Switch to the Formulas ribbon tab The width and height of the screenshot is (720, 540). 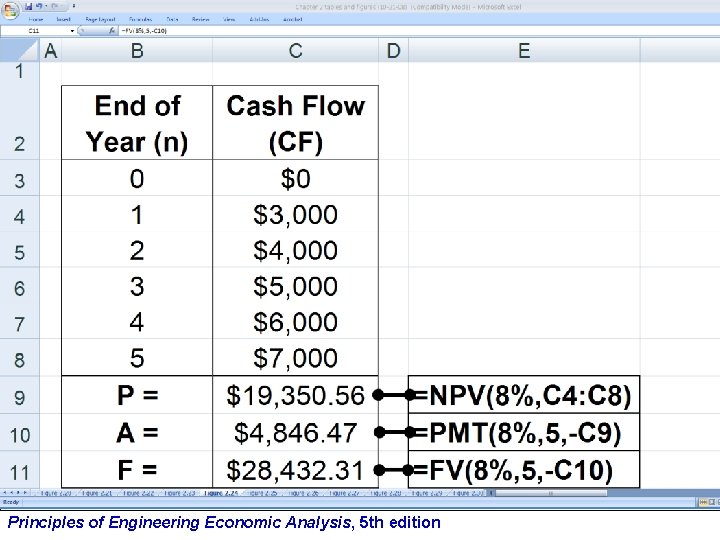[140, 19]
